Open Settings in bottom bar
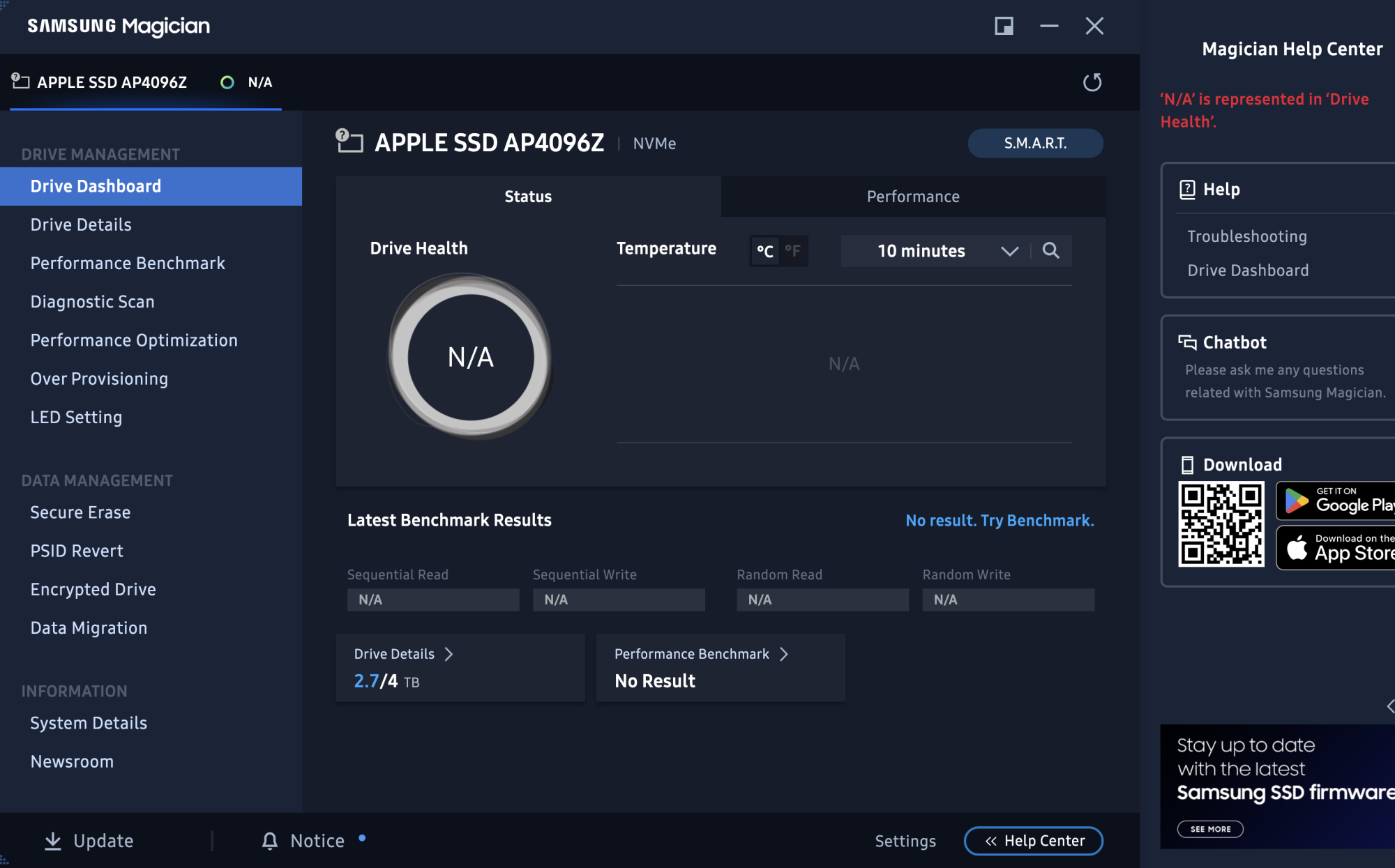Image resolution: width=1395 pixels, height=868 pixels. (905, 841)
